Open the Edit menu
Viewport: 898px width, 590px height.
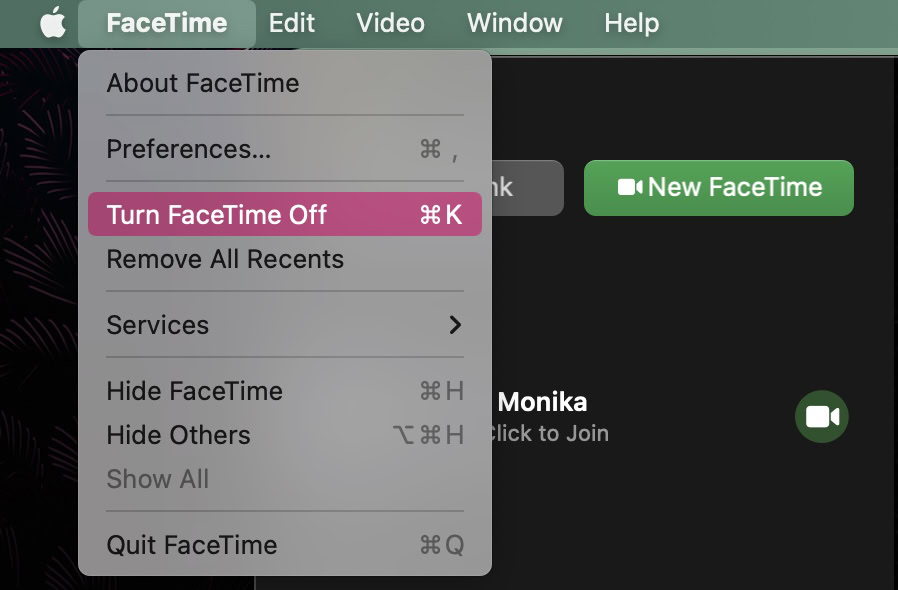(292, 22)
